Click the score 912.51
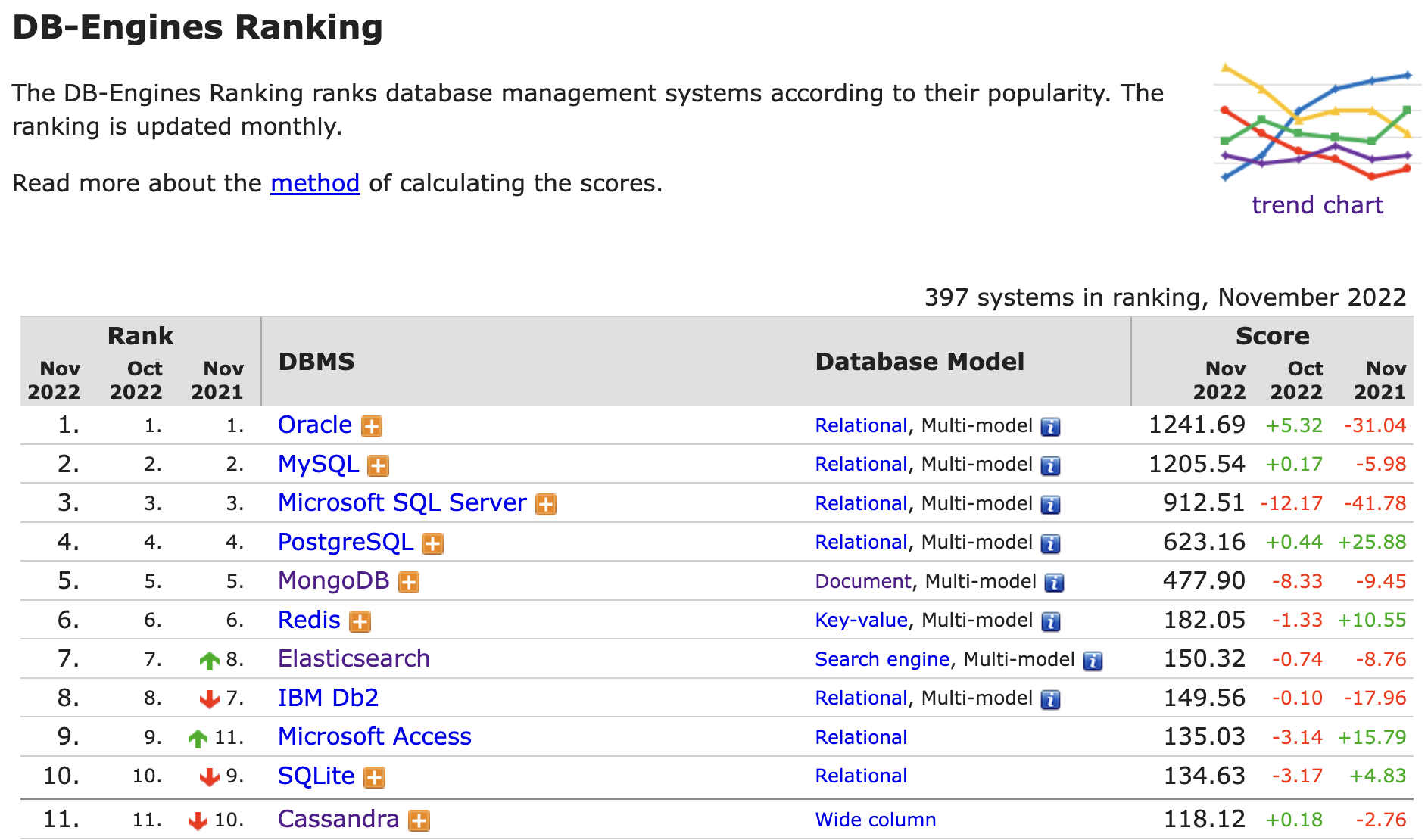The height and width of the screenshot is (840, 1428). 1203,502
